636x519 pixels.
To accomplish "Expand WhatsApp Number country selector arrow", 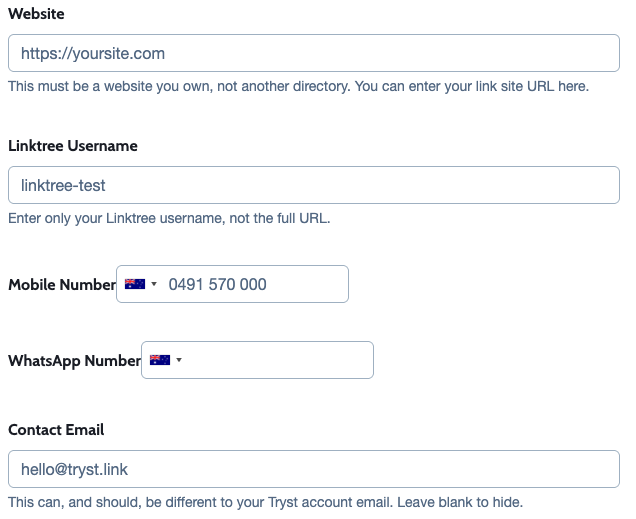I will coord(179,360).
